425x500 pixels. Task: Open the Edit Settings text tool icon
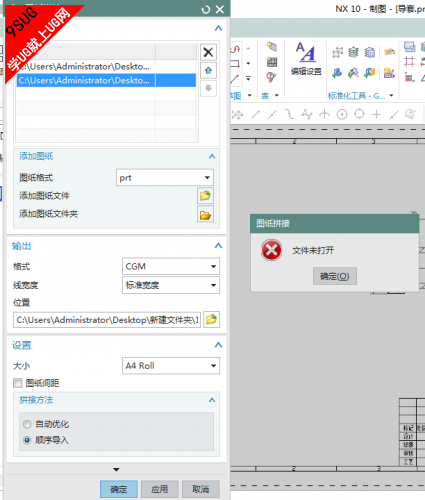(x=306, y=59)
